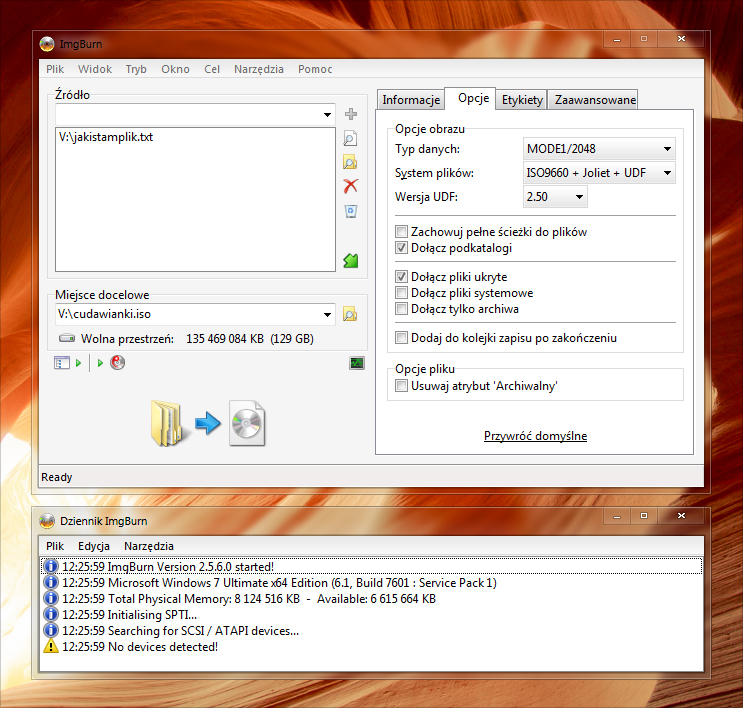743x708 pixels.
Task: Click the green arrow icon beside the source list
Action: 351,260
